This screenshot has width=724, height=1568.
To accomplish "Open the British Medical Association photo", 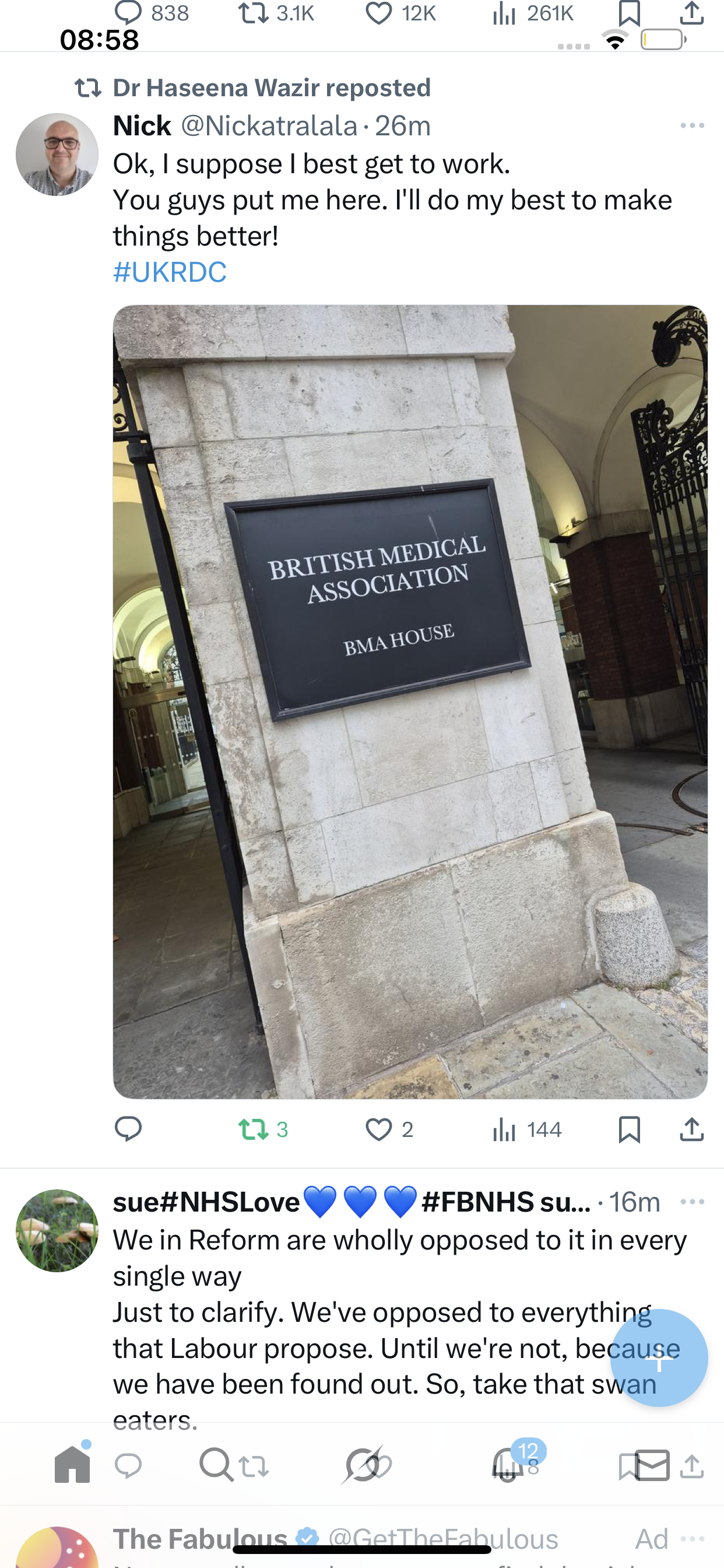I will (410, 702).
